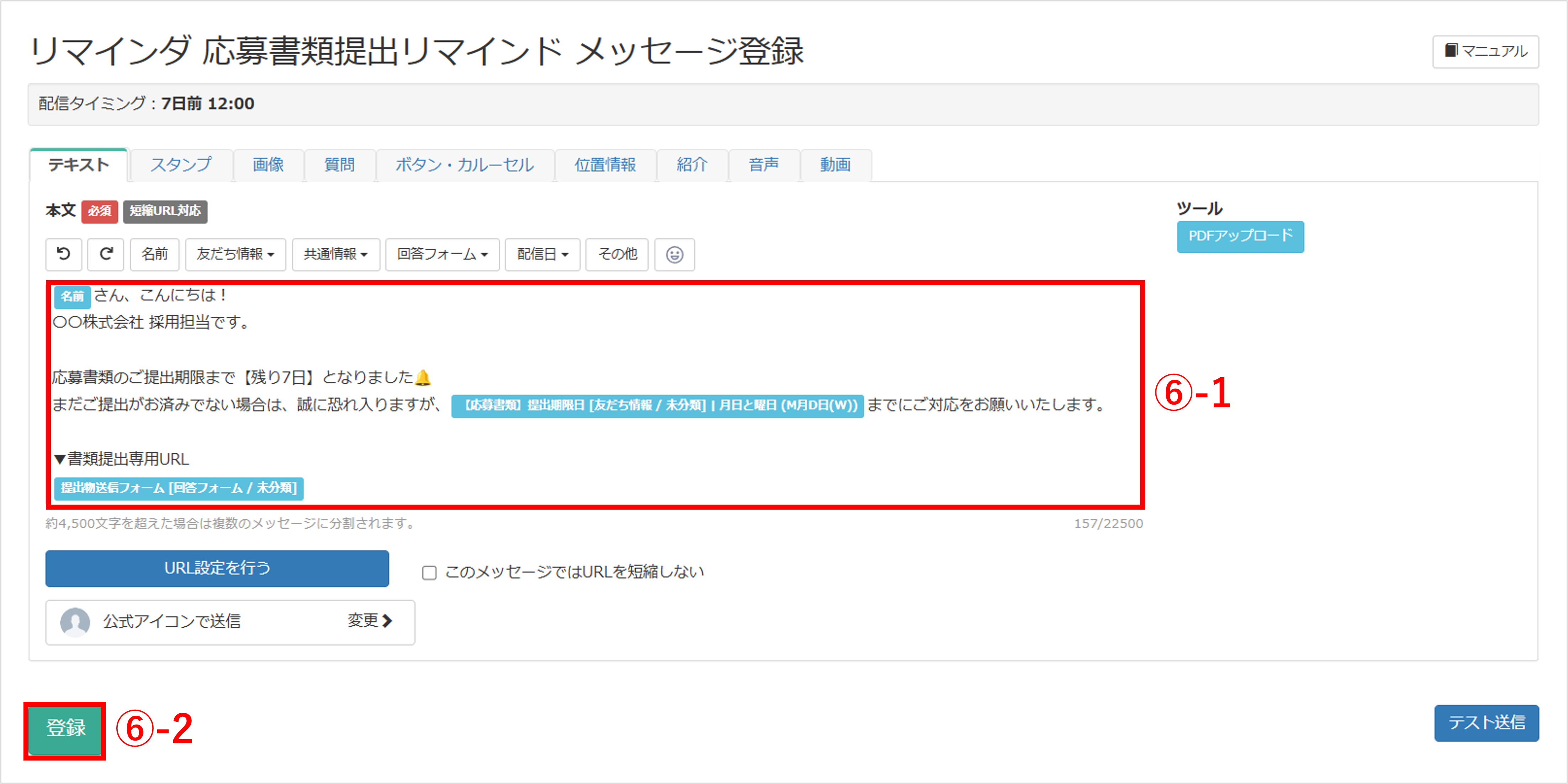Image resolution: width=1568 pixels, height=784 pixels.
Task: Click the redo arrow icon
Action: [x=106, y=254]
